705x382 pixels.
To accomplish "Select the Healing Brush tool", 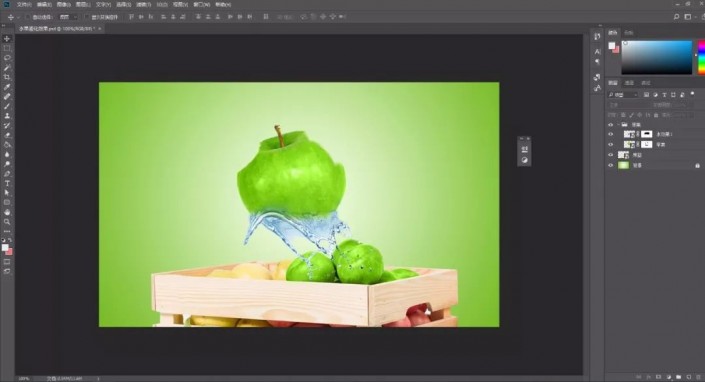I will [7, 97].
